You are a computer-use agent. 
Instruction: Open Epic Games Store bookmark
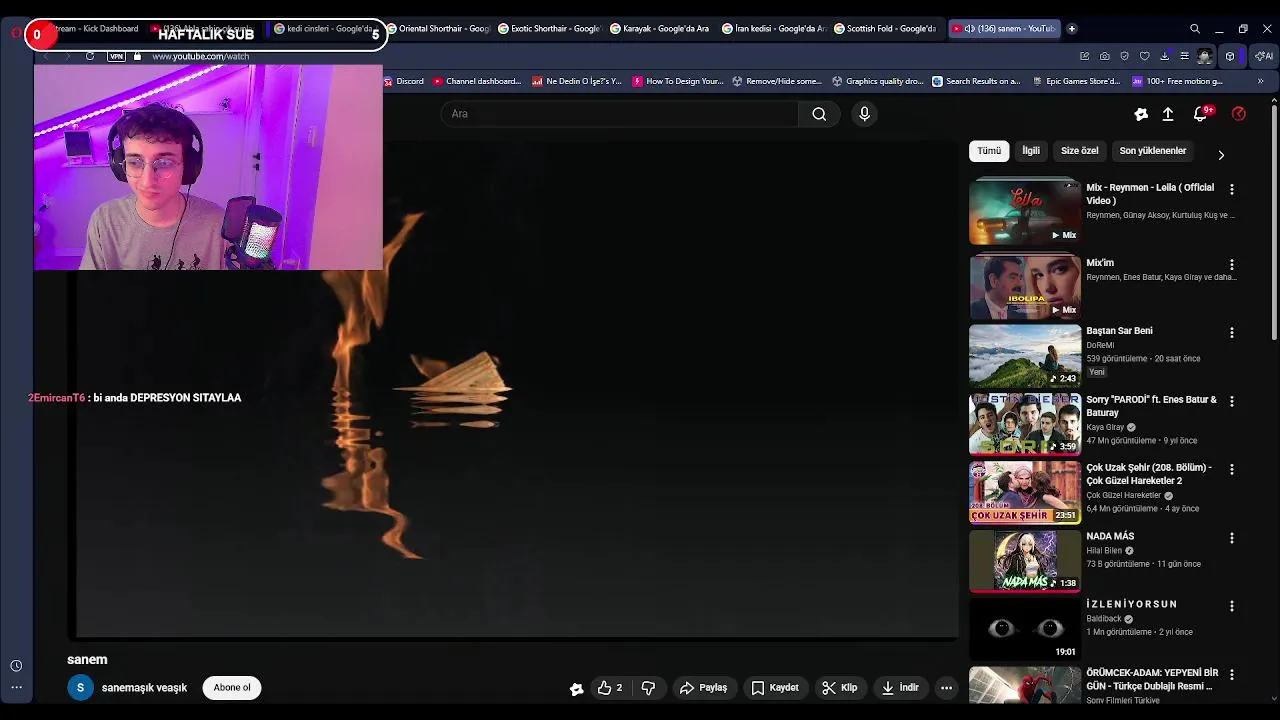pos(1077,81)
